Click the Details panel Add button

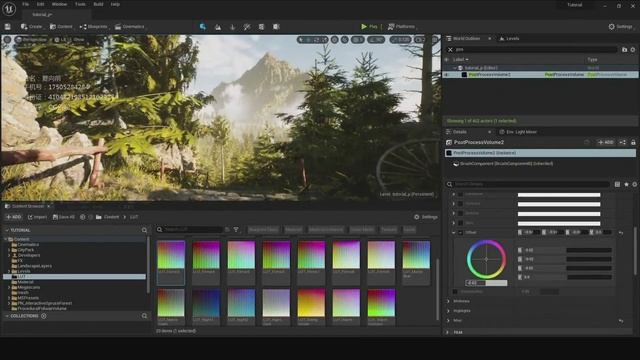(x=606, y=142)
